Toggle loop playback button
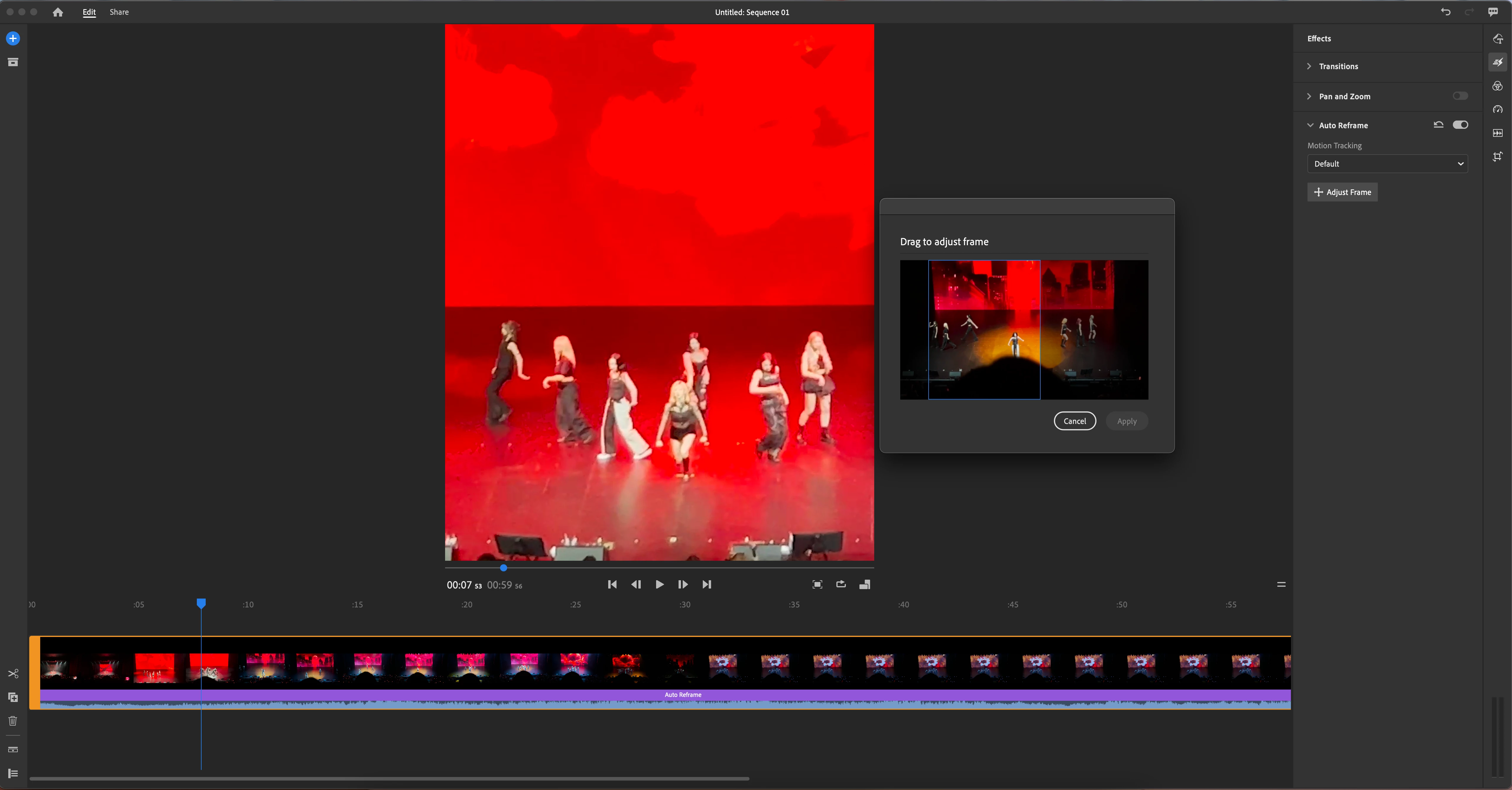The height and width of the screenshot is (790, 1512). click(841, 585)
